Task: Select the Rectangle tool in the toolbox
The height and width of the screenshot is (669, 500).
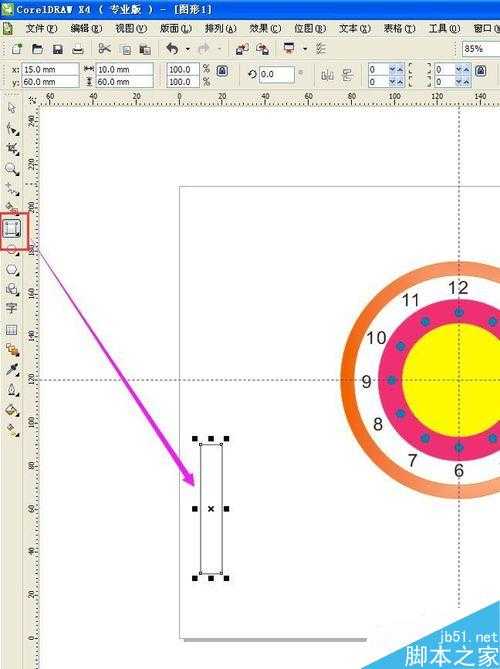Action: pos(12,229)
